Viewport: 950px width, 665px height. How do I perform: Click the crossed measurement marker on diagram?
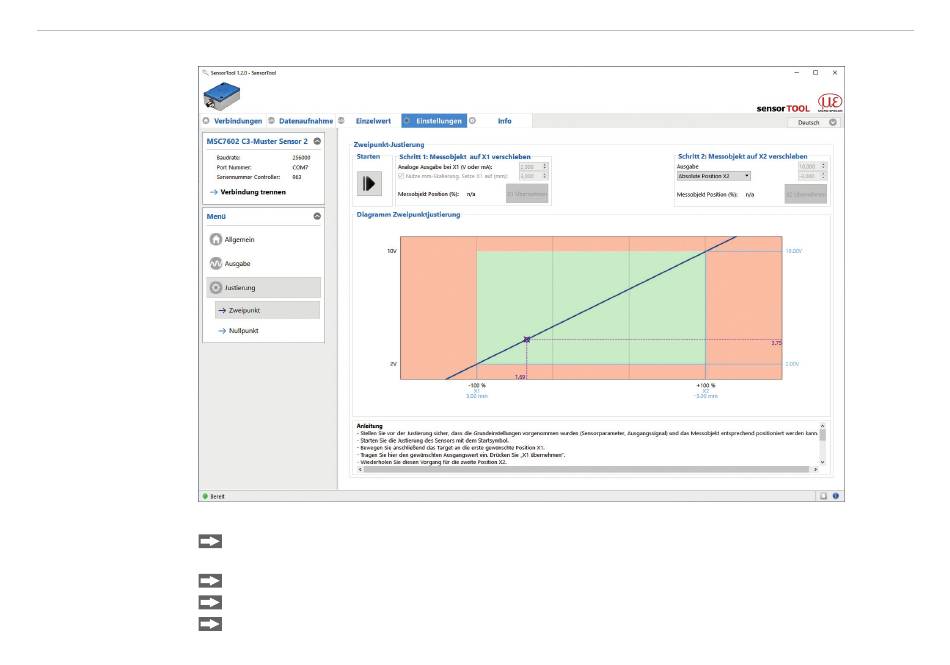(527, 340)
